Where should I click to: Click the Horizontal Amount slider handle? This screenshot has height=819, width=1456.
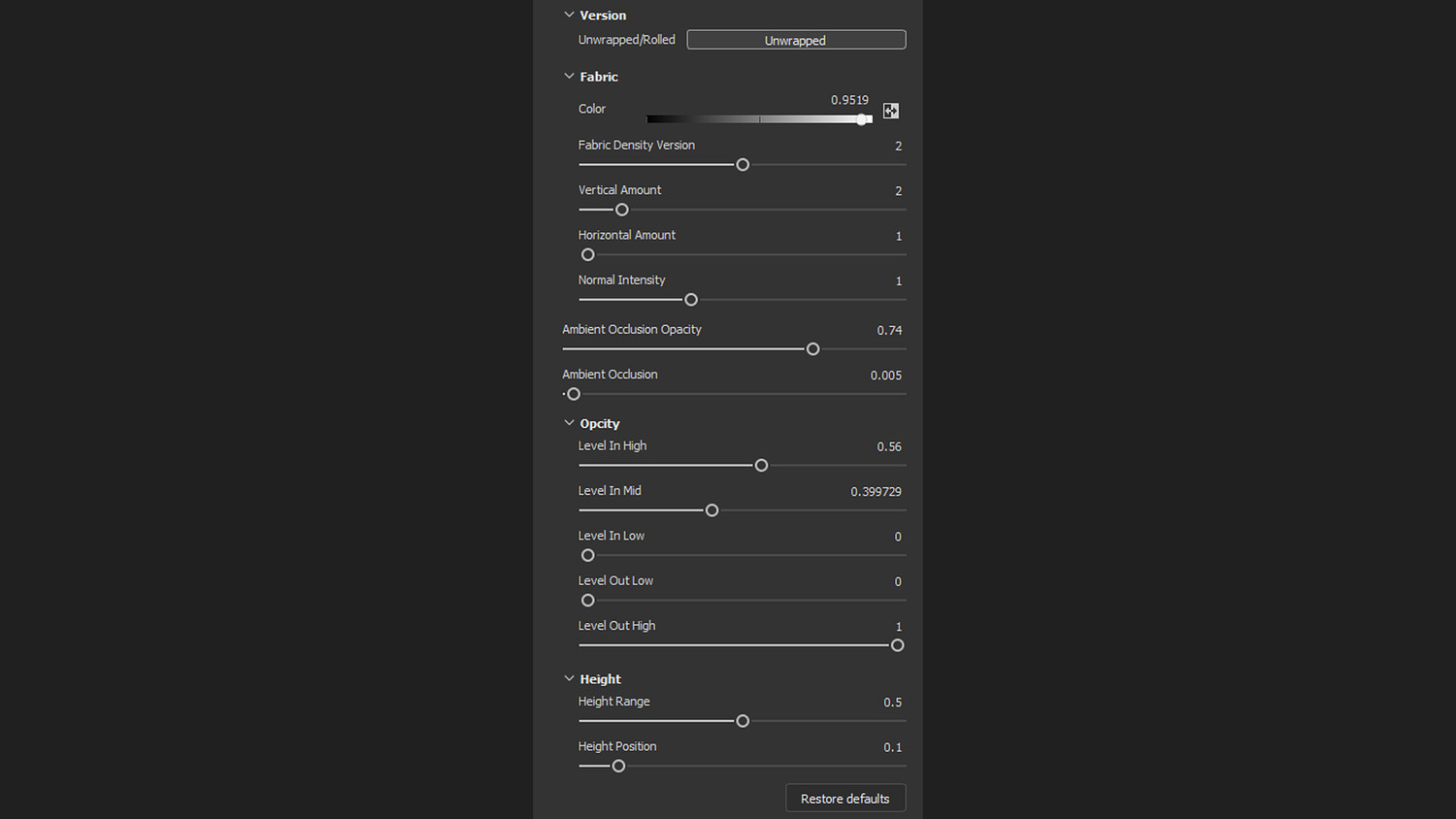(588, 255)
